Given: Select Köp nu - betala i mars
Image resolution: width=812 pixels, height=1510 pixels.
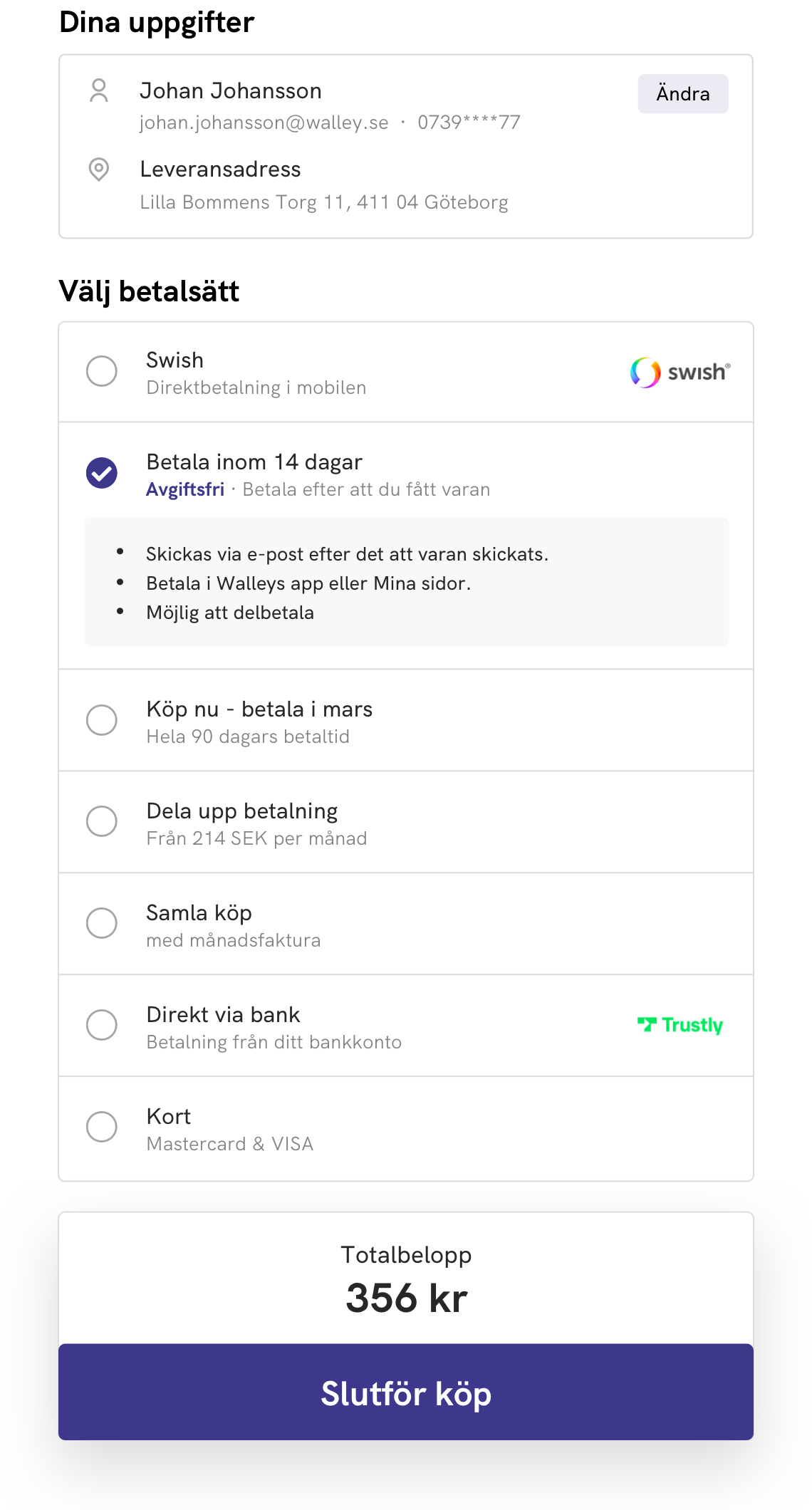Looking at the screenshot, I should pyautogui.click(x=102, y=720).
